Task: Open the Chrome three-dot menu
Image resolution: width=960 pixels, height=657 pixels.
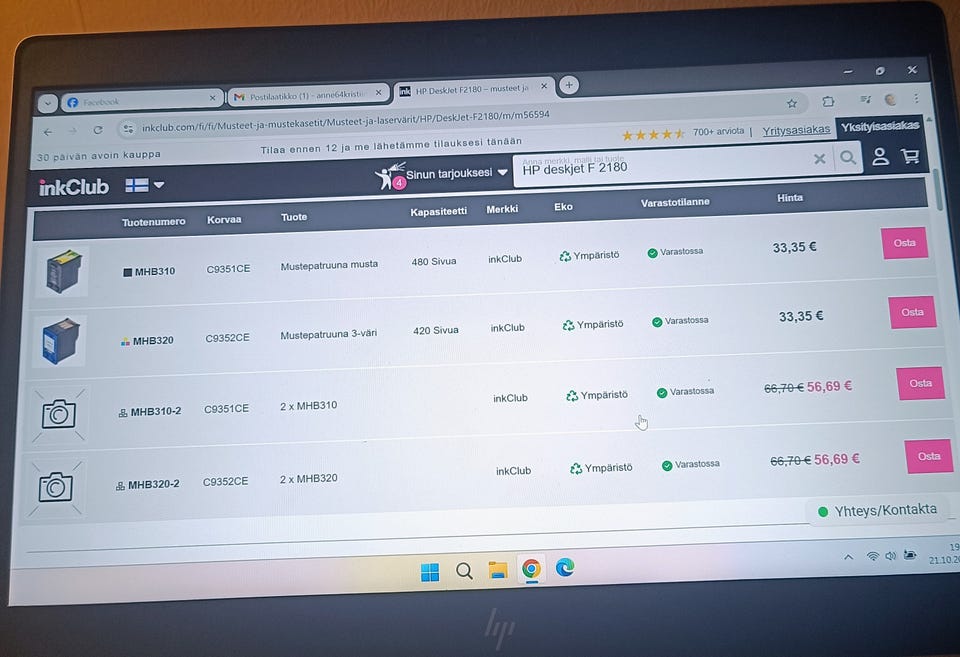Action: tap(916, 98)
